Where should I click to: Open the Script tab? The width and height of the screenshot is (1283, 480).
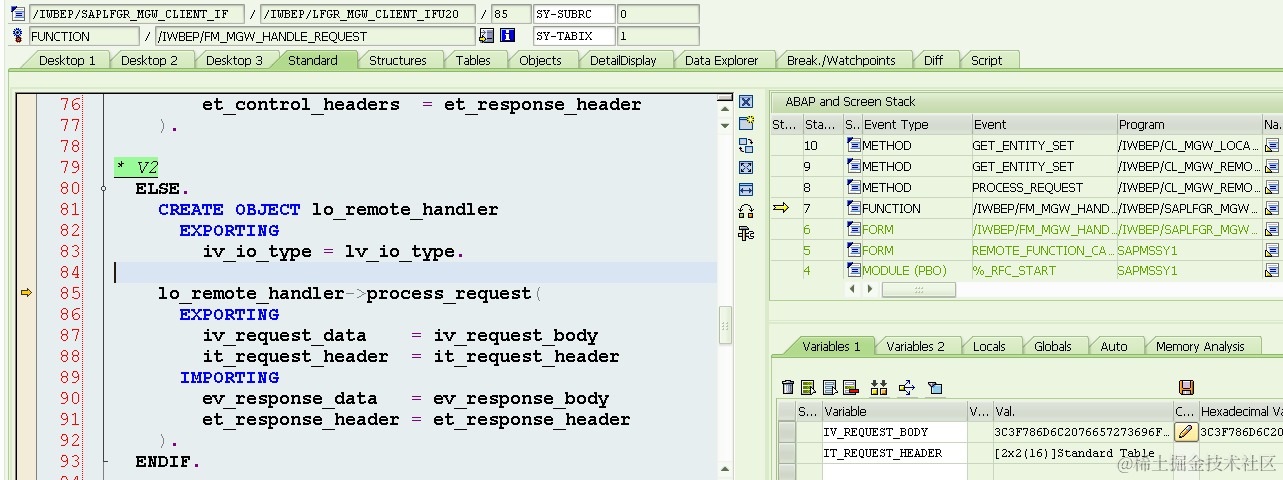click(986, 60)
